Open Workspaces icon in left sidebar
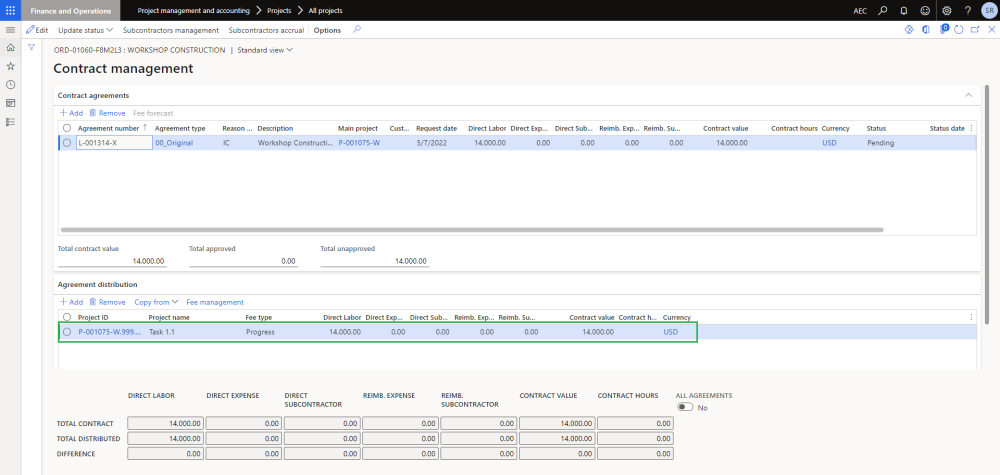Viewport: 1000px width, 475px height. point(11,102)
